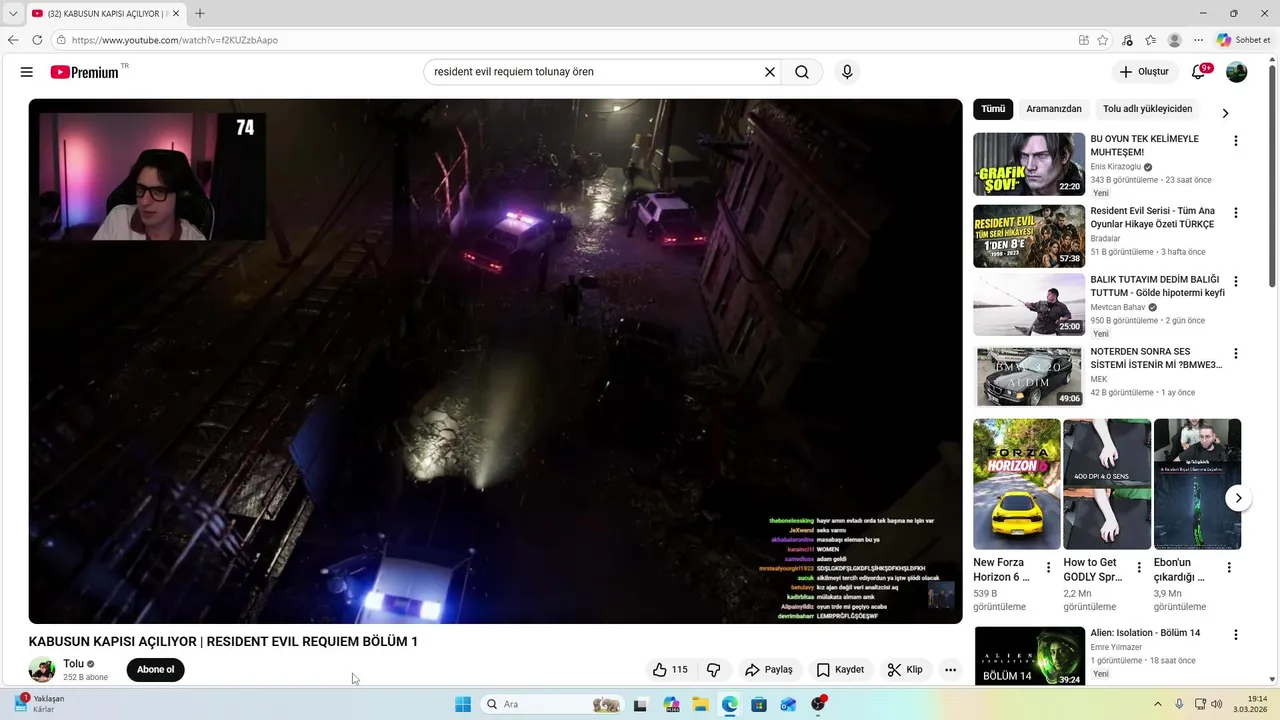Open New Forza Horizon 6 short
This screenshot has width=1280, height=720.
tap(1017, 484)
